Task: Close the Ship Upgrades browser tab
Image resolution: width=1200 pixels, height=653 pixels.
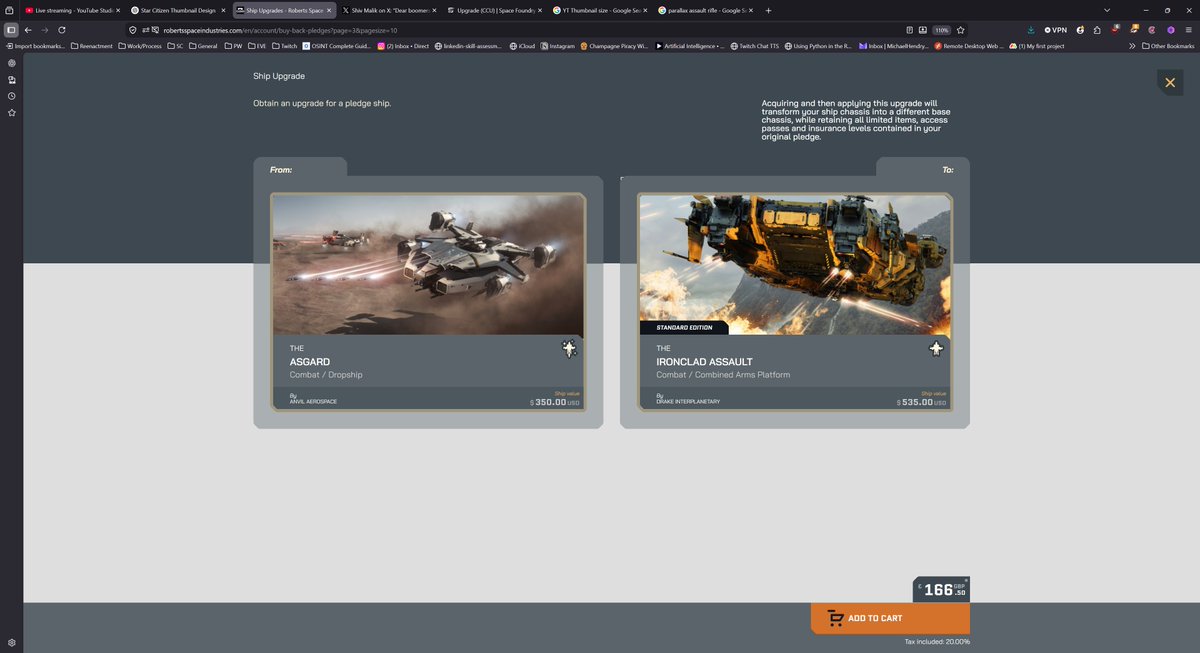Action: 329,10
